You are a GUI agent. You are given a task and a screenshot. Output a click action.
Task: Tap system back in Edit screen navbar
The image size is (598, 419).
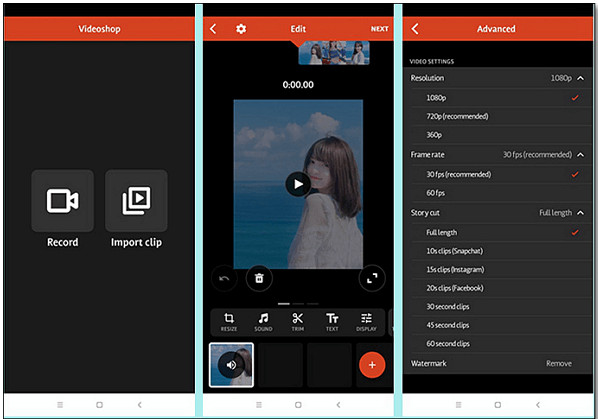(338, 405)
